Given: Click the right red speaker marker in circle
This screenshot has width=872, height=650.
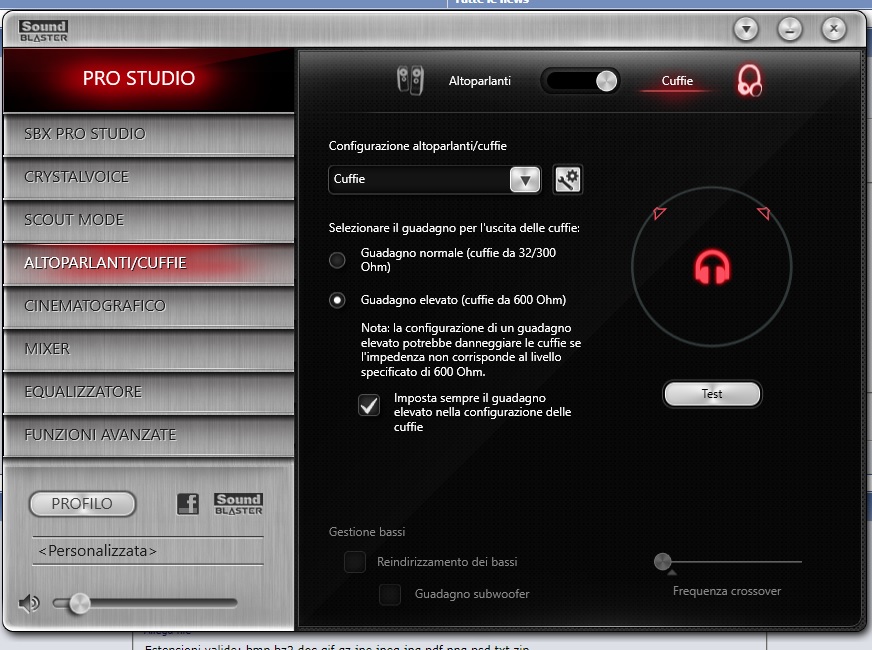Looking at the screenshot, I should (764, 212).
